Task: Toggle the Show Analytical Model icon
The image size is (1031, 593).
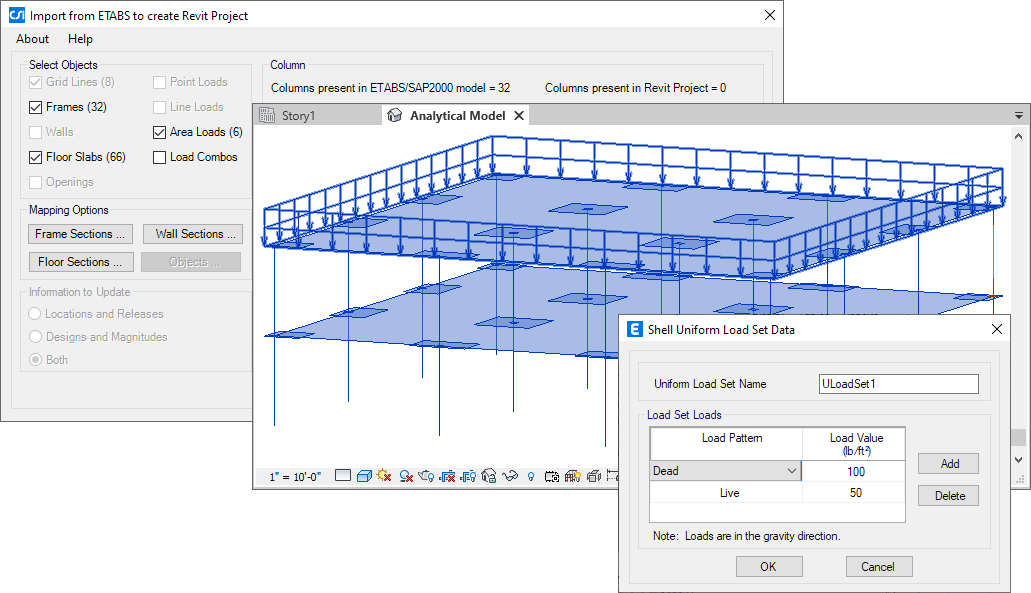Action: point(573,476)
